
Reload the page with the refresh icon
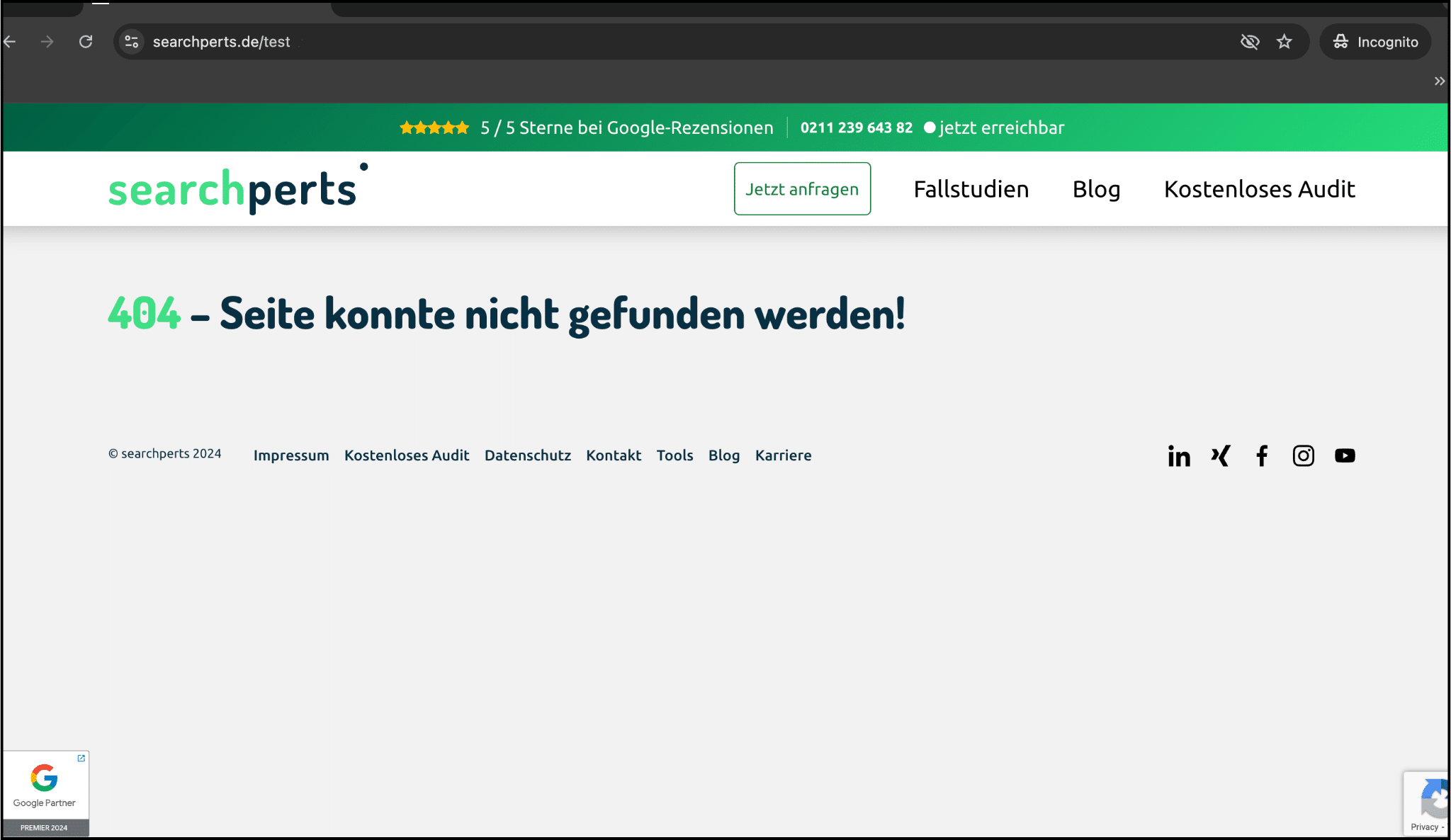[x=86, y=42]
